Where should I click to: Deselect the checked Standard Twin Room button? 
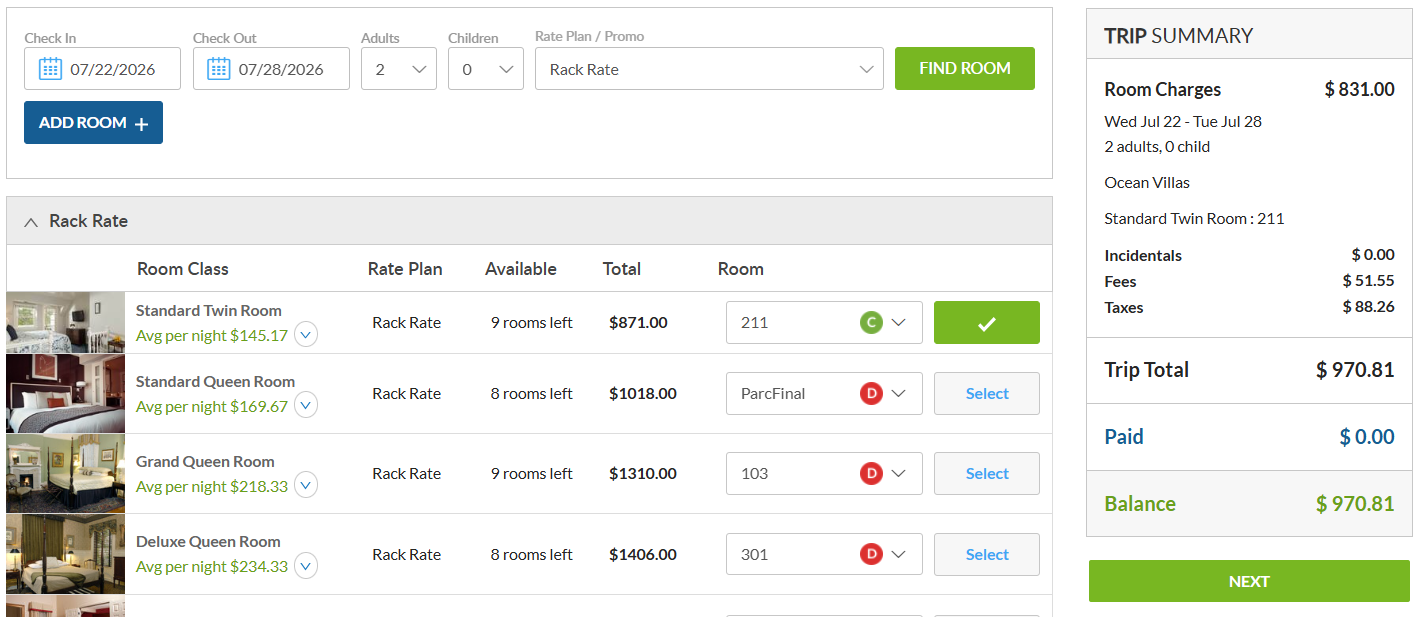click(987, 322)
